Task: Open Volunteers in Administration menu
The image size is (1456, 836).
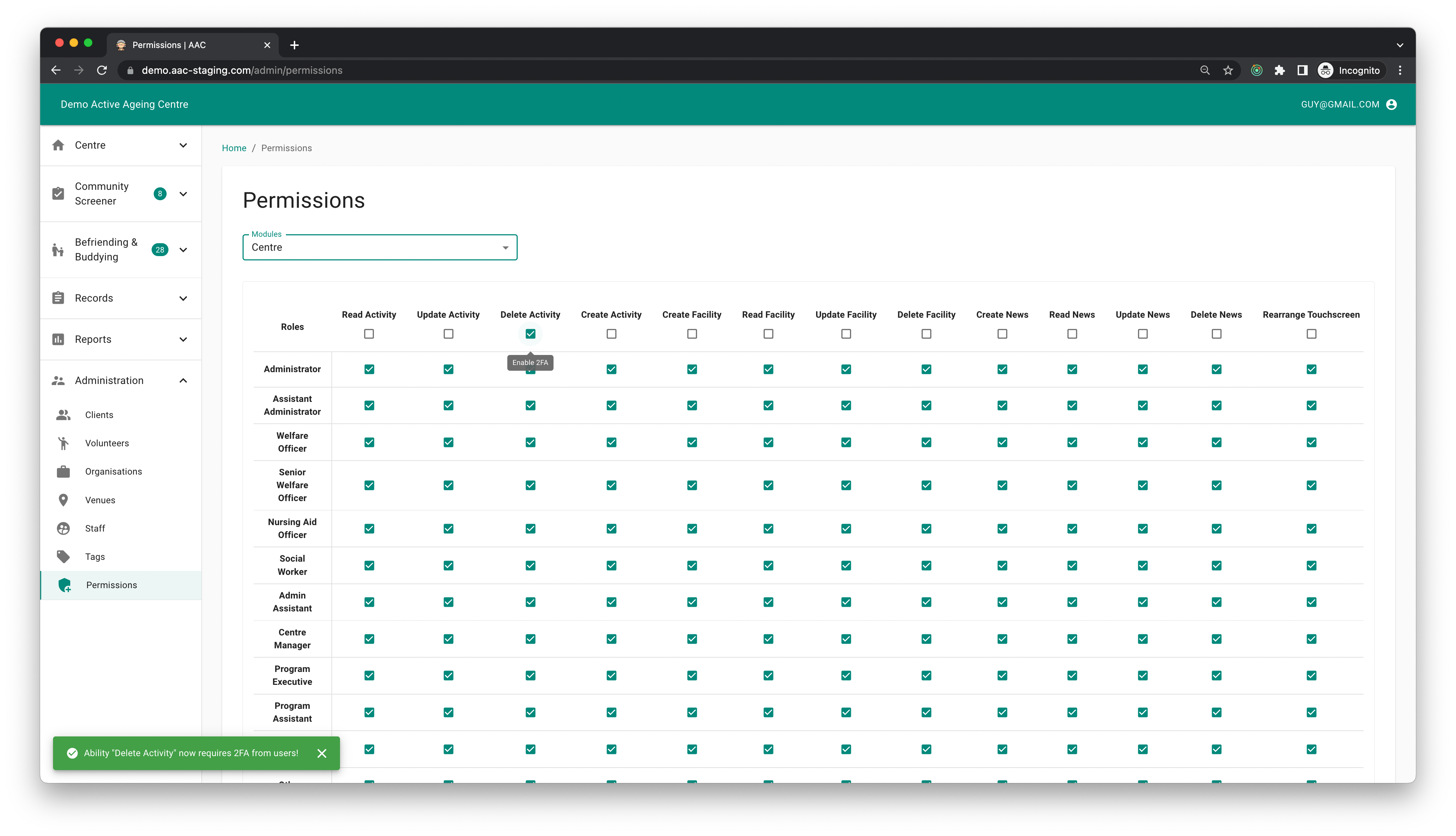Action: (x=121, y=443)
